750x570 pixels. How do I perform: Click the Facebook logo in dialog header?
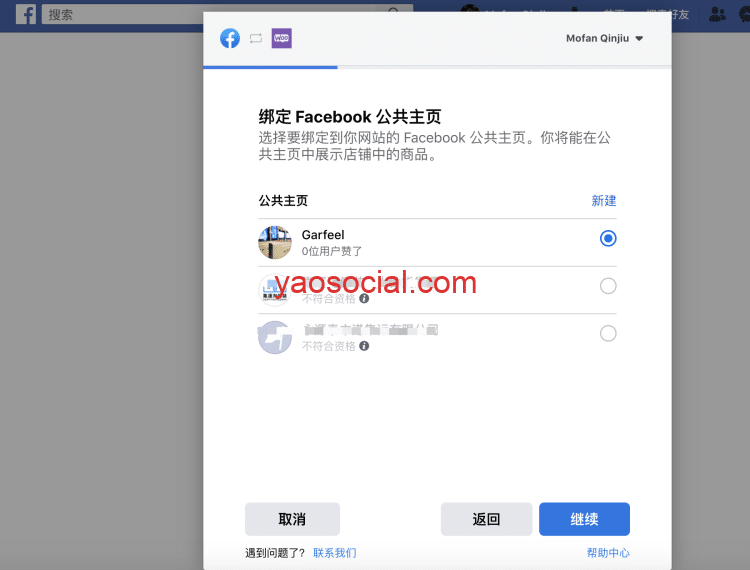pos(230,38)
